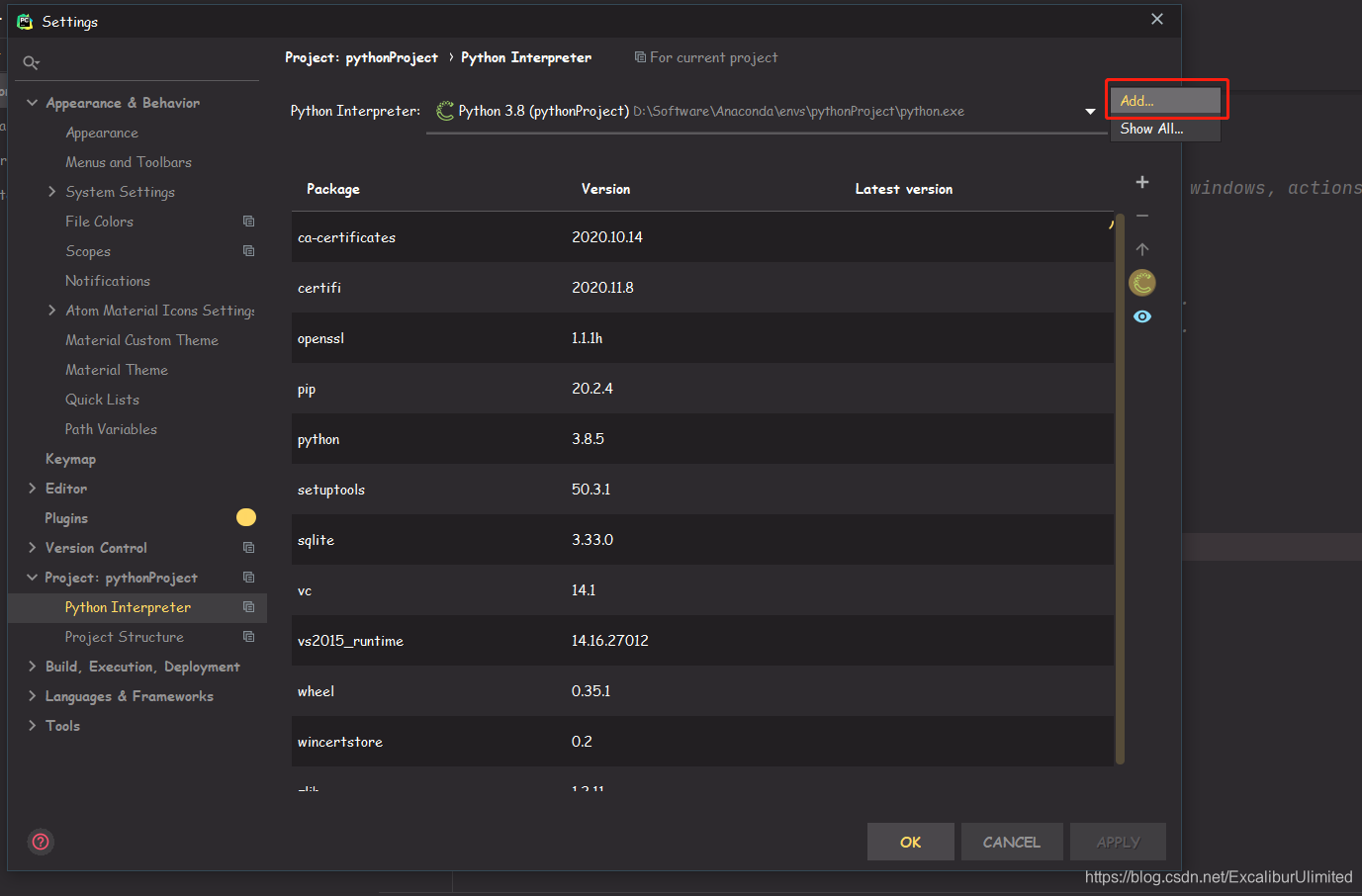Collapse Appearance & Behavior section
1362x896 pixels.
[x=32, y=103]
